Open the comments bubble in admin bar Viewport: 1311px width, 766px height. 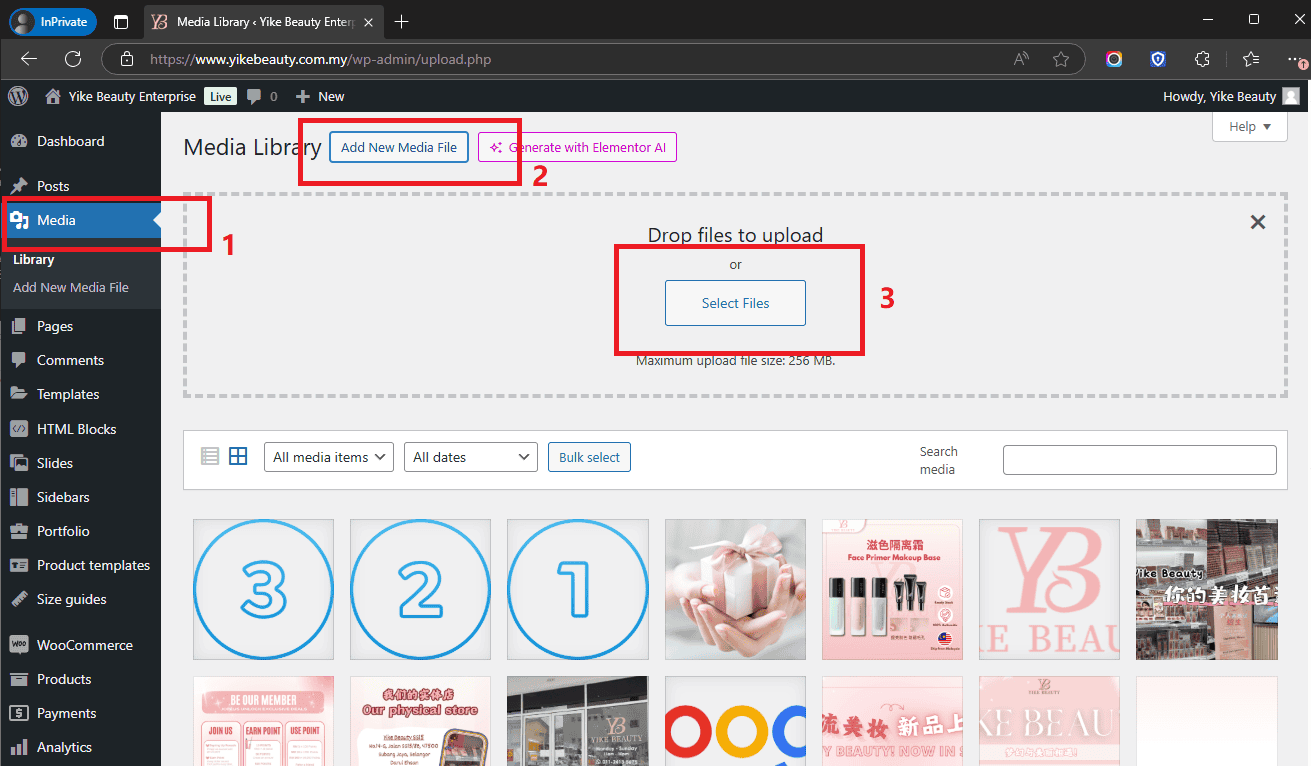262,97
